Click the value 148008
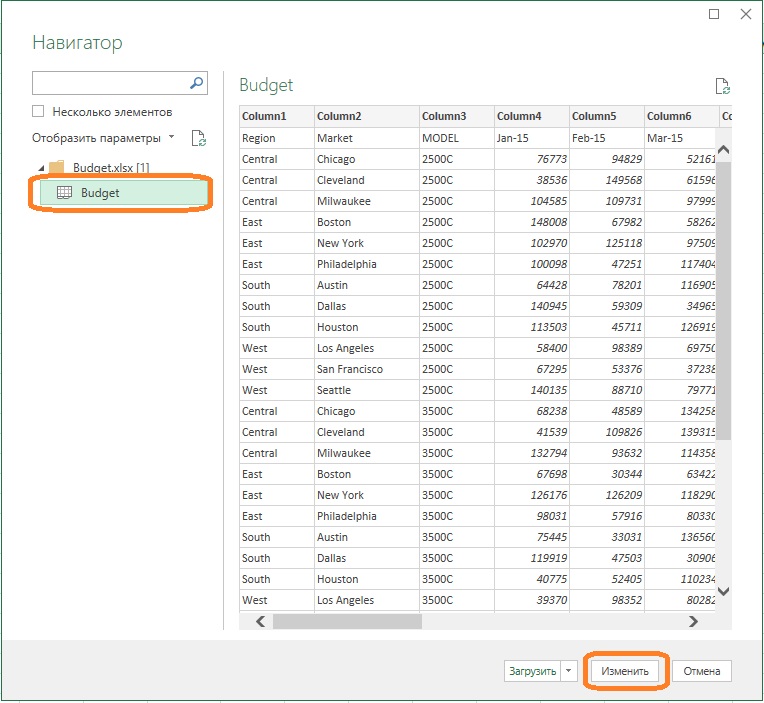764x703 pixels. pyautogui.click(x=549, y=222)
